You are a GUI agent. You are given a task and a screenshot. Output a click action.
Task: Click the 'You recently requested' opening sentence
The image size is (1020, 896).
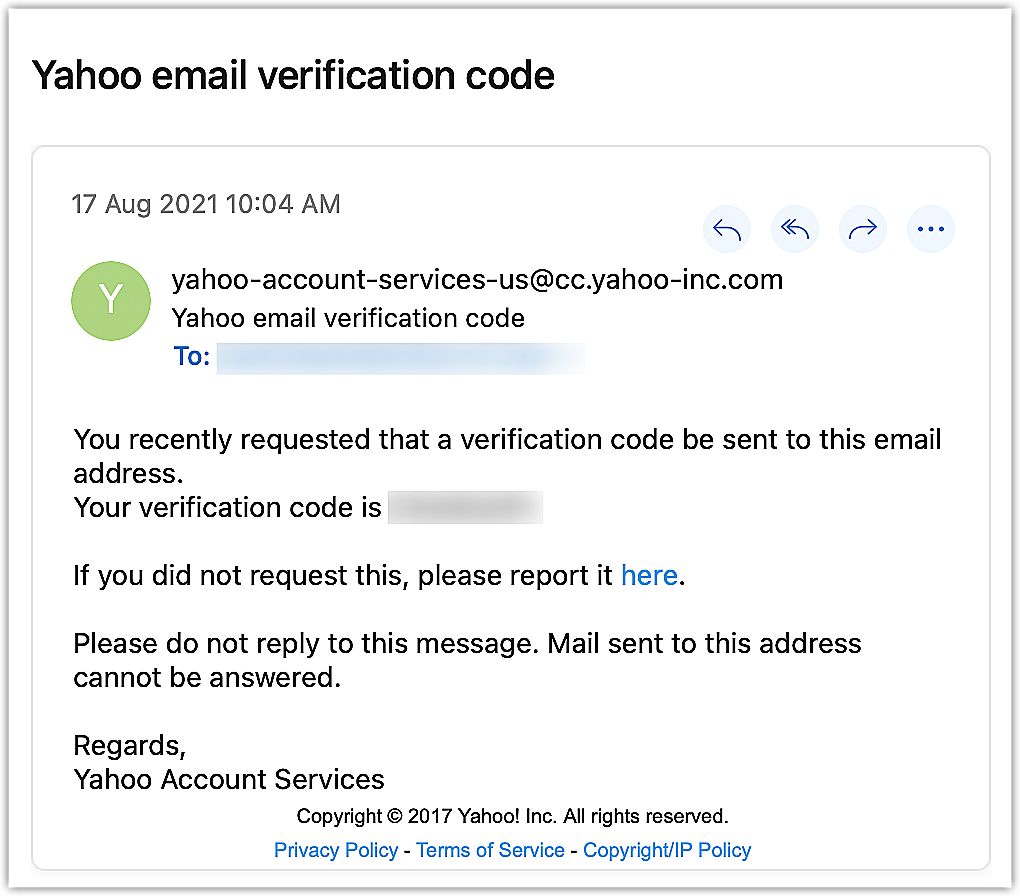click(x=507, y=440)
